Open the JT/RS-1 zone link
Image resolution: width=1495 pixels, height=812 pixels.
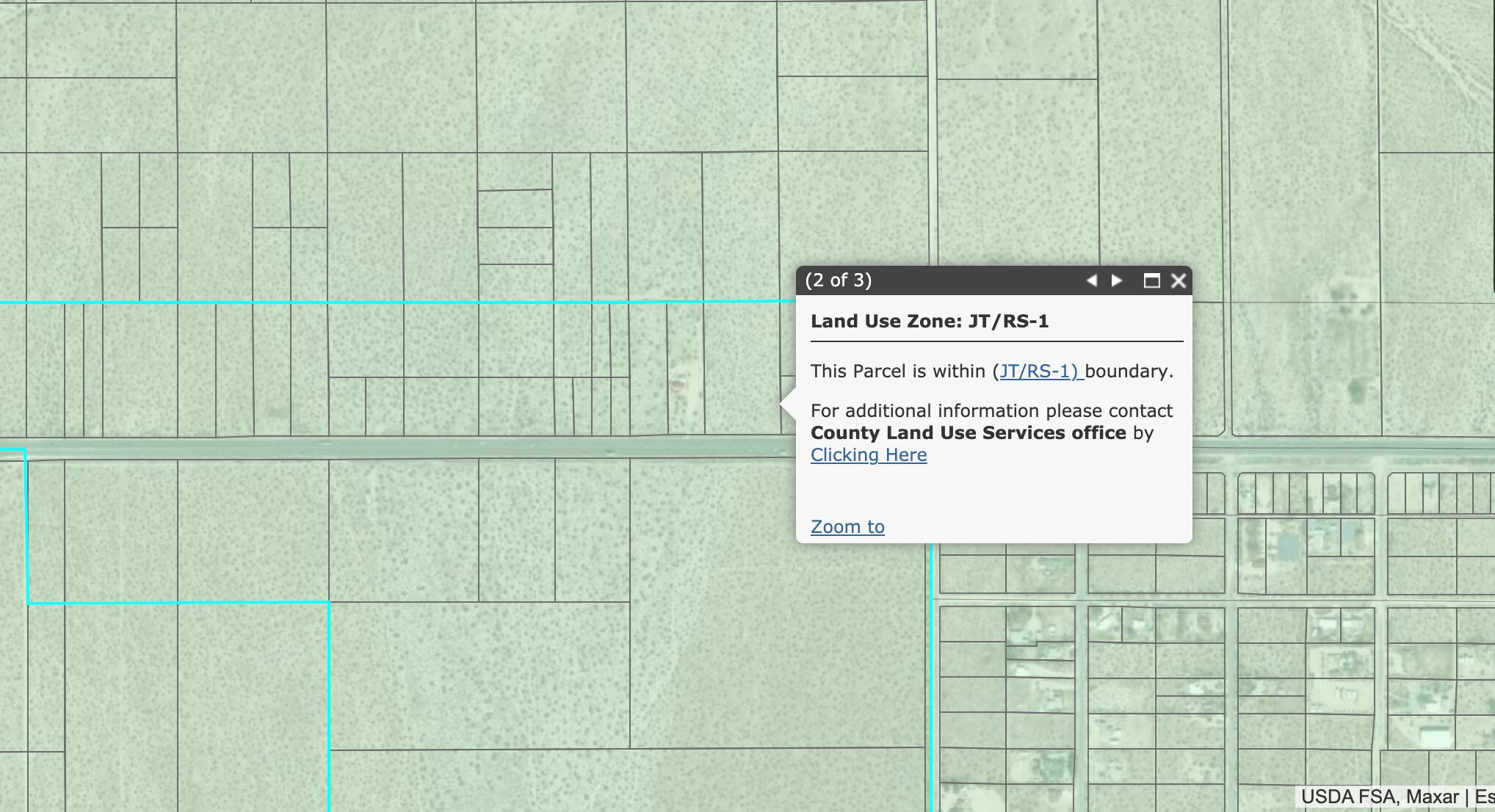(1038, 371)
